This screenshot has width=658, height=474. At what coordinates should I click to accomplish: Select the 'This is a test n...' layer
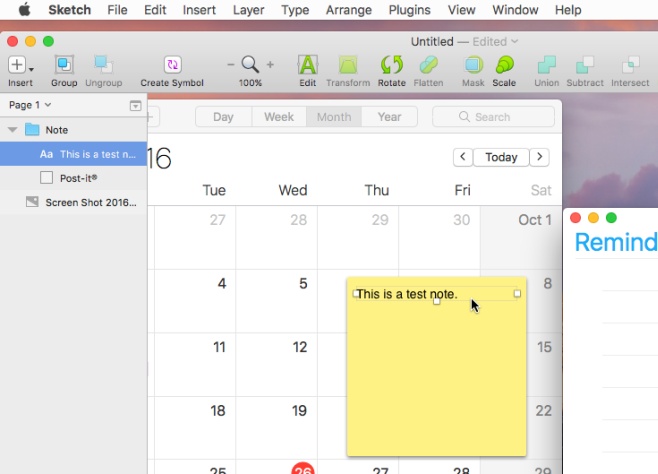coord(73,154)
